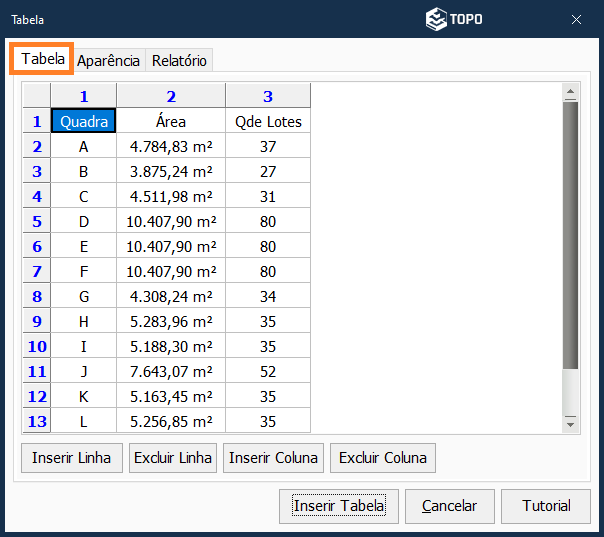Screen dimensions: 604x537
Task: Select column 3 header
Action: [268, 96]
